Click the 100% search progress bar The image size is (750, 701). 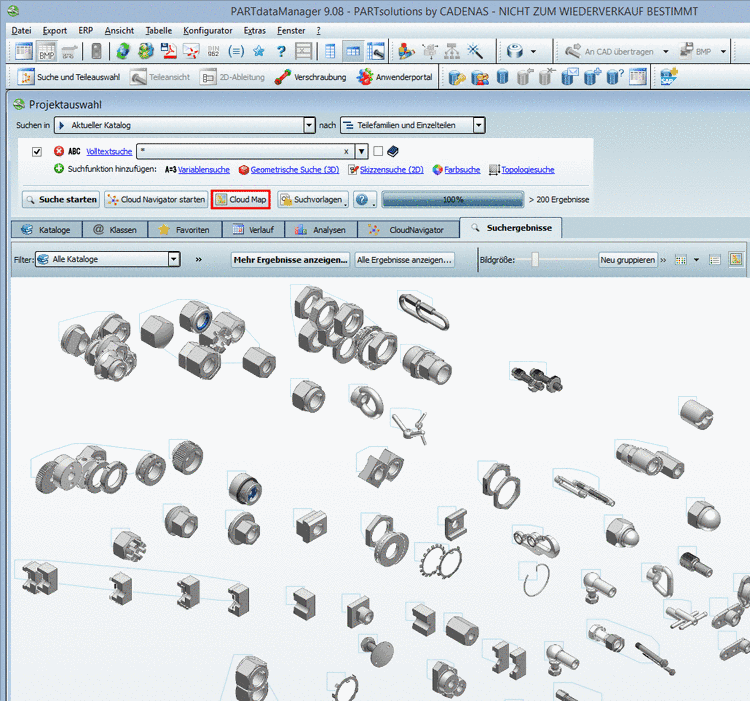point(452,199)
